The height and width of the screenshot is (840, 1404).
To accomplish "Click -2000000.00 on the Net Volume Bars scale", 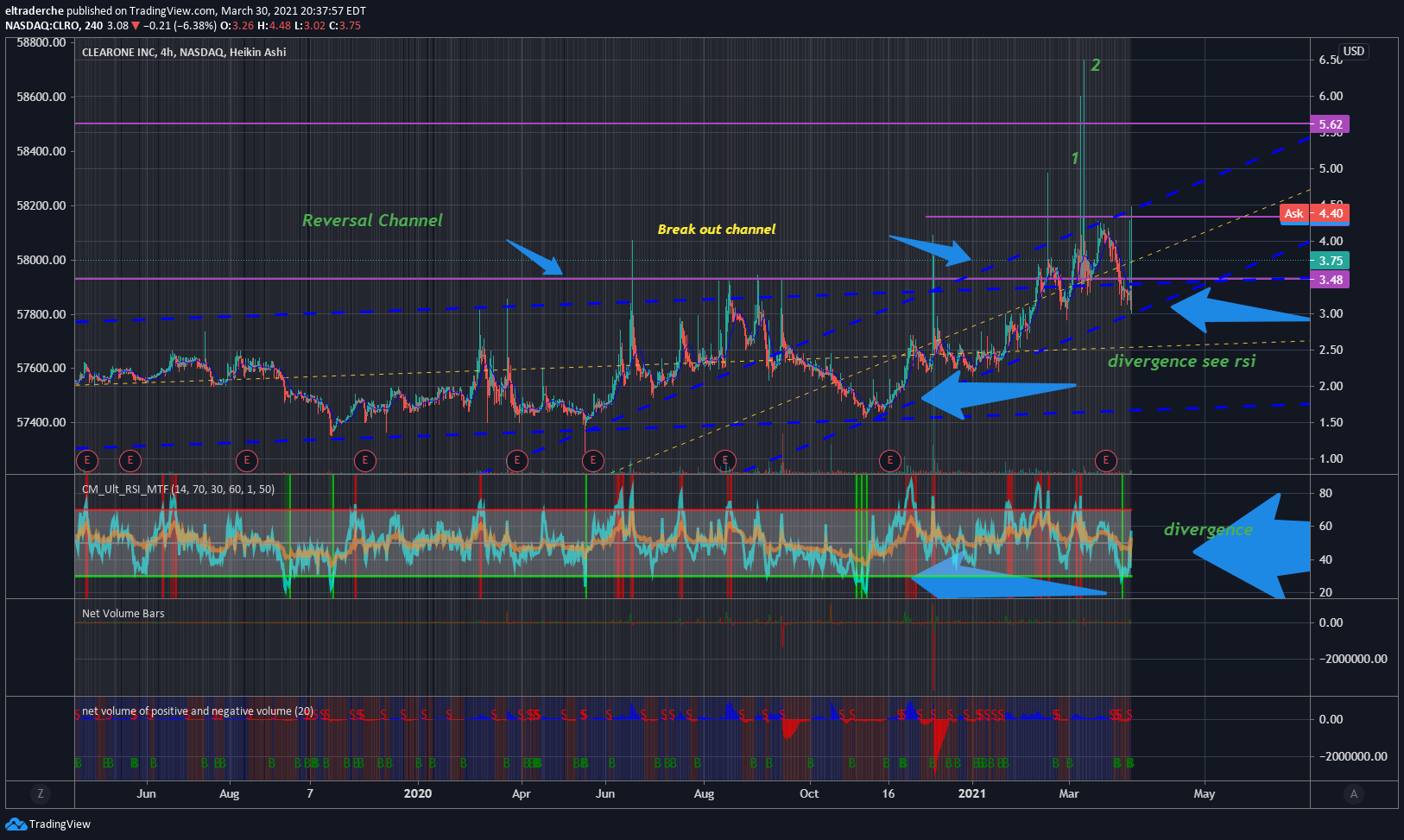I will tap(1353, 659).
